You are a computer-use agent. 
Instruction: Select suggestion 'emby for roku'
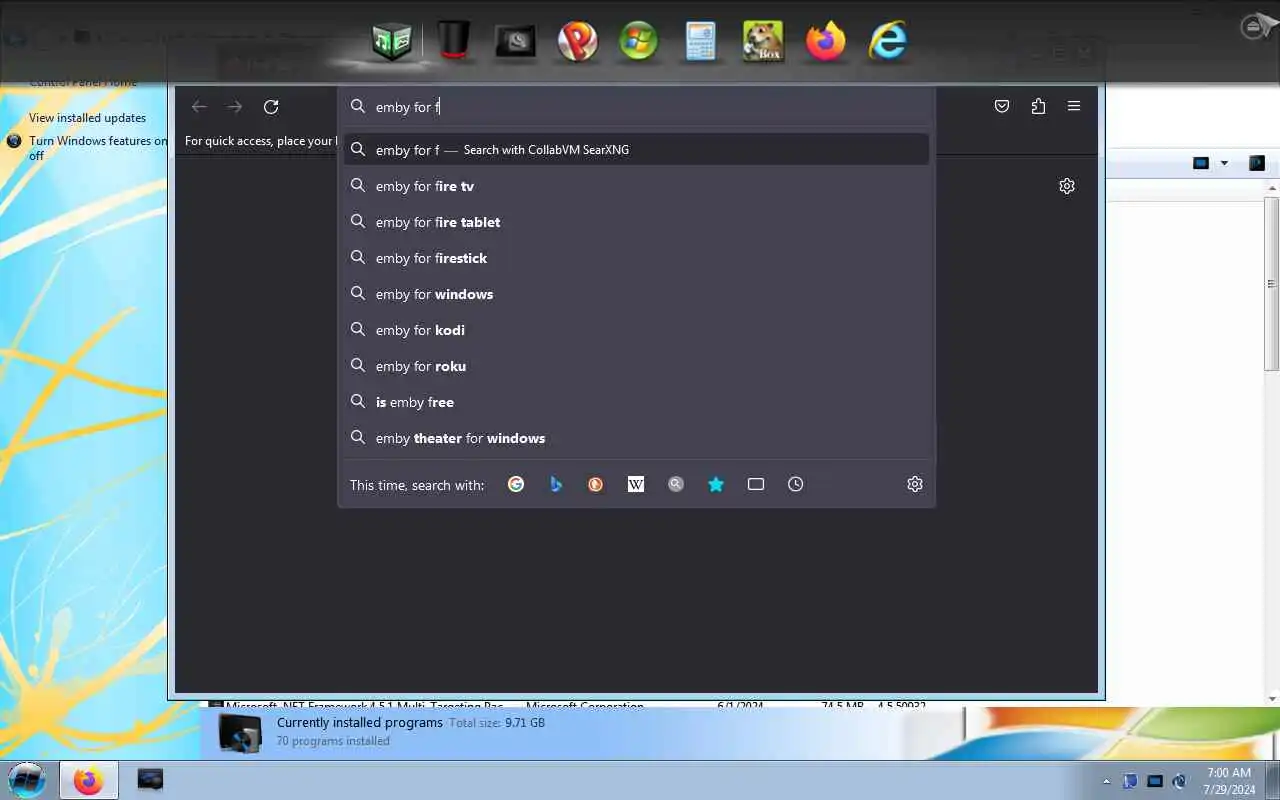636,366
